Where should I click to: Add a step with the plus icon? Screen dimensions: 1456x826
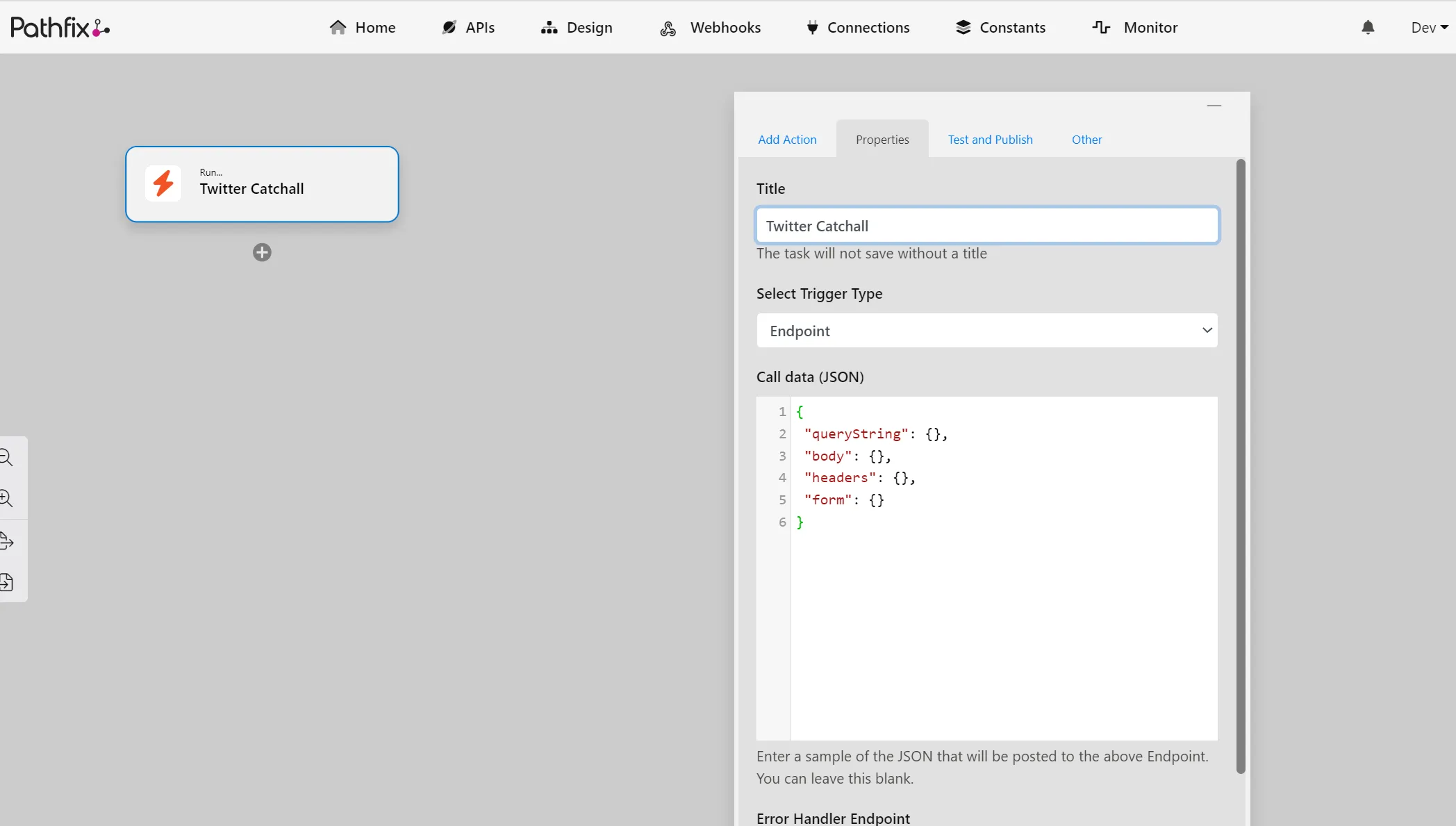pos(262,252)
